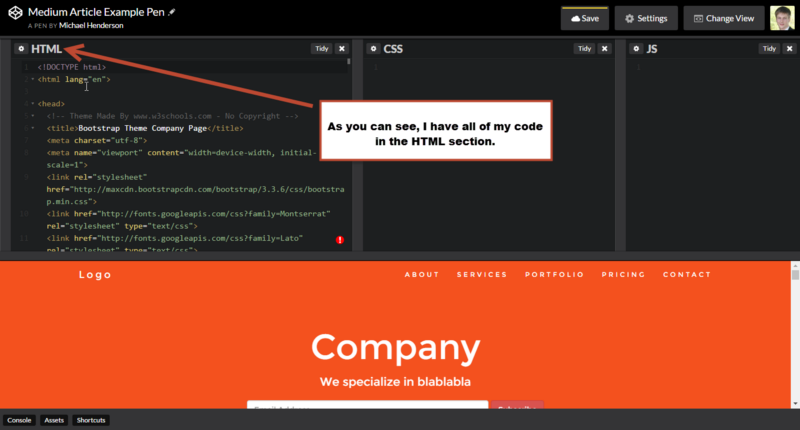This screenshot has width=800, height=430.
Task: Click the PRICING link in preview navbar
Action: click(623, 274)
